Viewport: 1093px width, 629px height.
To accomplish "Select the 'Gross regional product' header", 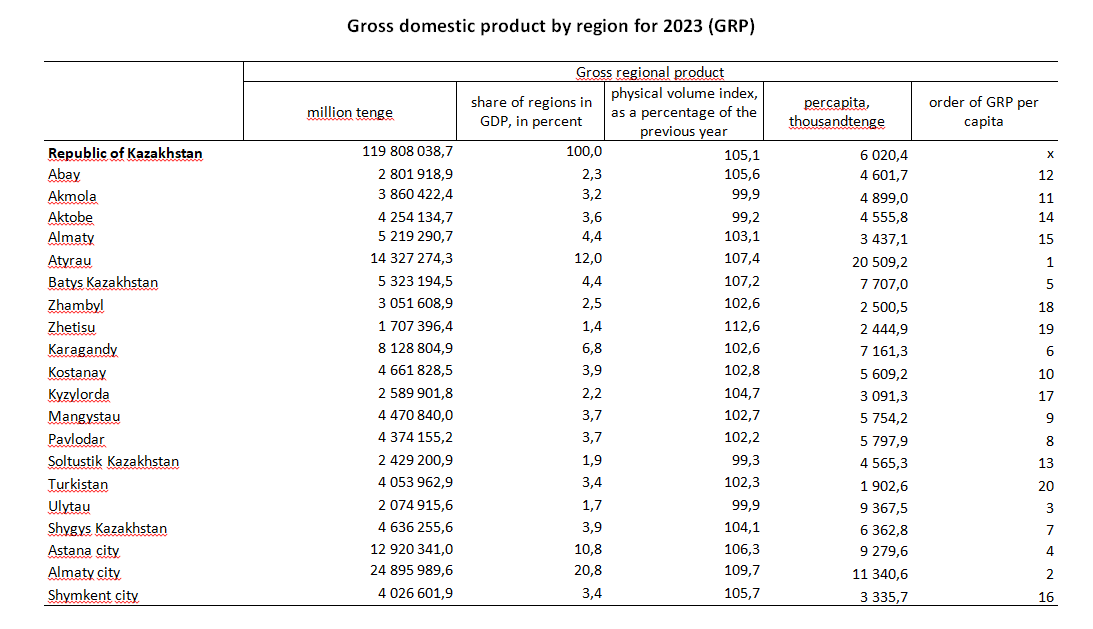I will [x=650, y=72].
